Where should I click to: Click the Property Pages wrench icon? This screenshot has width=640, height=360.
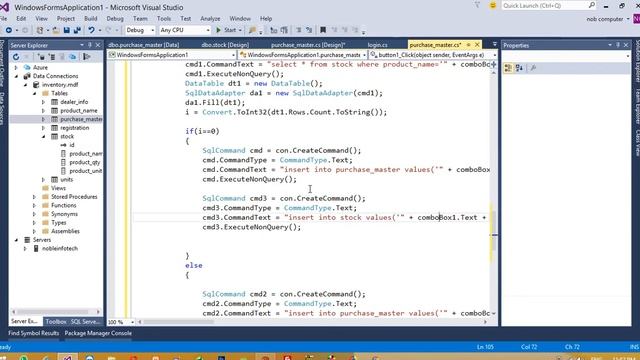coord(533,68)
